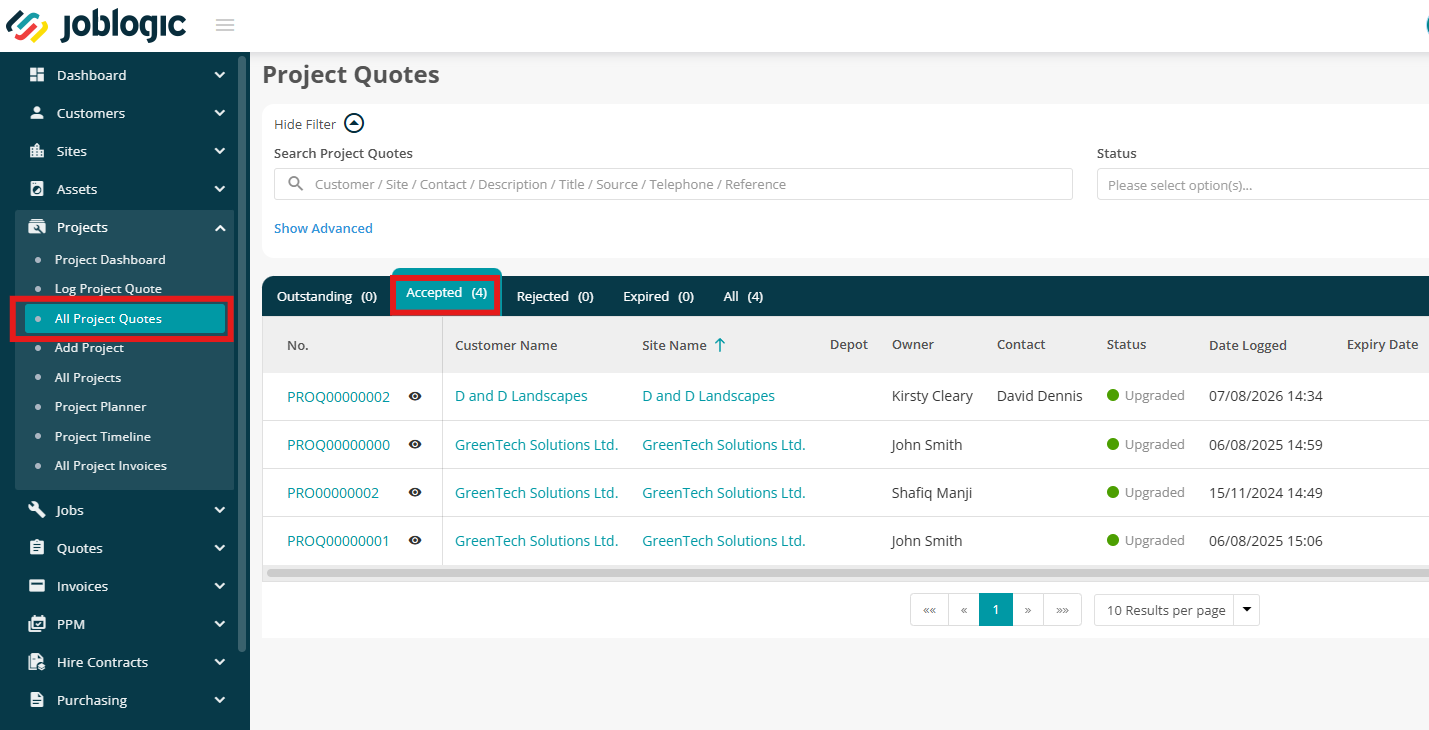The height and width of the screenshot is (730, 1429).
Task: Click the Sites building icon
Action: [37, 151]
